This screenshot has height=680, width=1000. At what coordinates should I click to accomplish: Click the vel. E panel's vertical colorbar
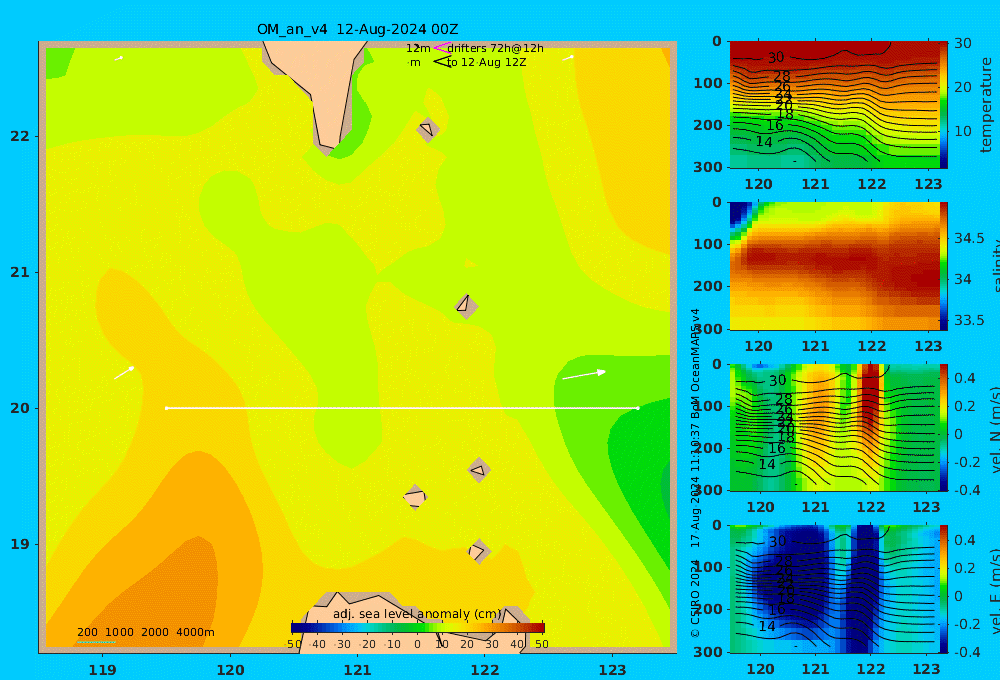pyautogui.click(x=944, y=589)
